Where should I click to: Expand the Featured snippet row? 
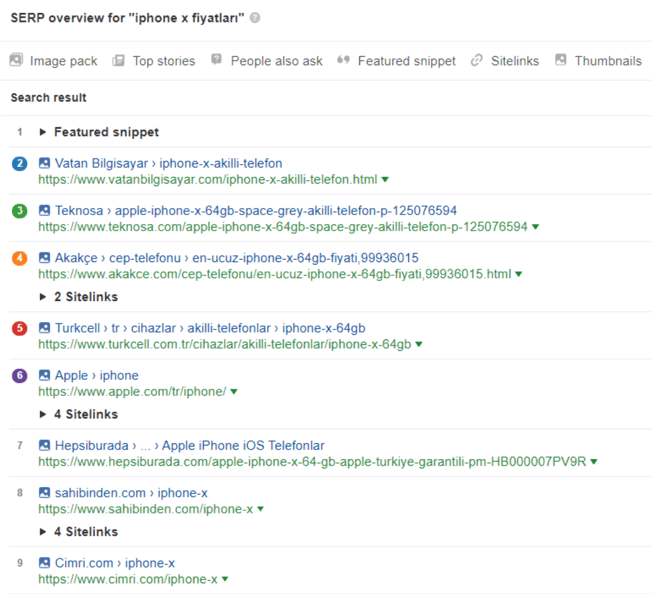(43, 132)
